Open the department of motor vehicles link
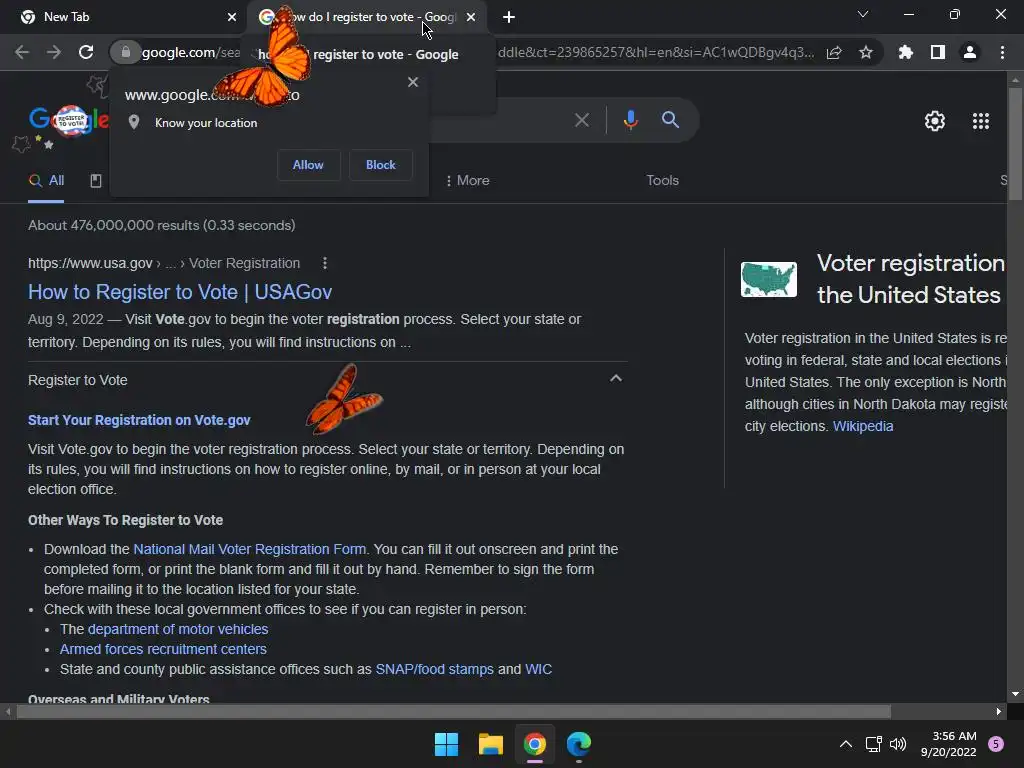The height and width of the screenshot is (768, 1024). (178, 630)
